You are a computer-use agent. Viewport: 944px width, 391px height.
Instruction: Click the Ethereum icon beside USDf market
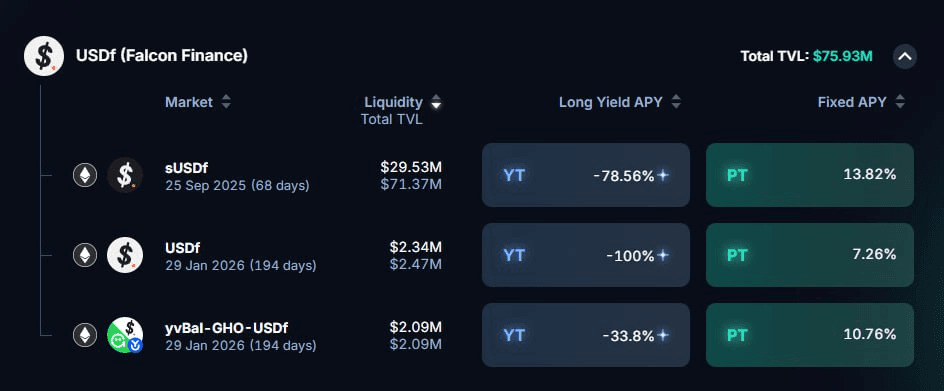pos(85,255)
